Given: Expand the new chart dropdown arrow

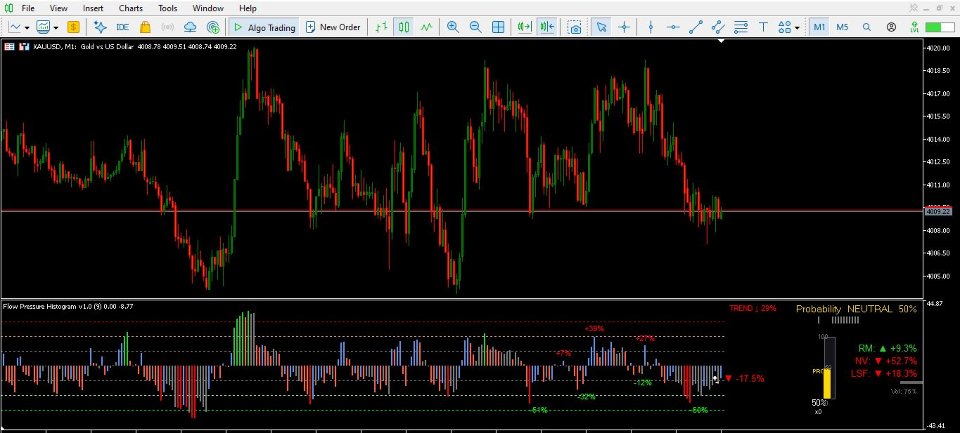Looking at the screenshot, I should click(x=26, y=28).
